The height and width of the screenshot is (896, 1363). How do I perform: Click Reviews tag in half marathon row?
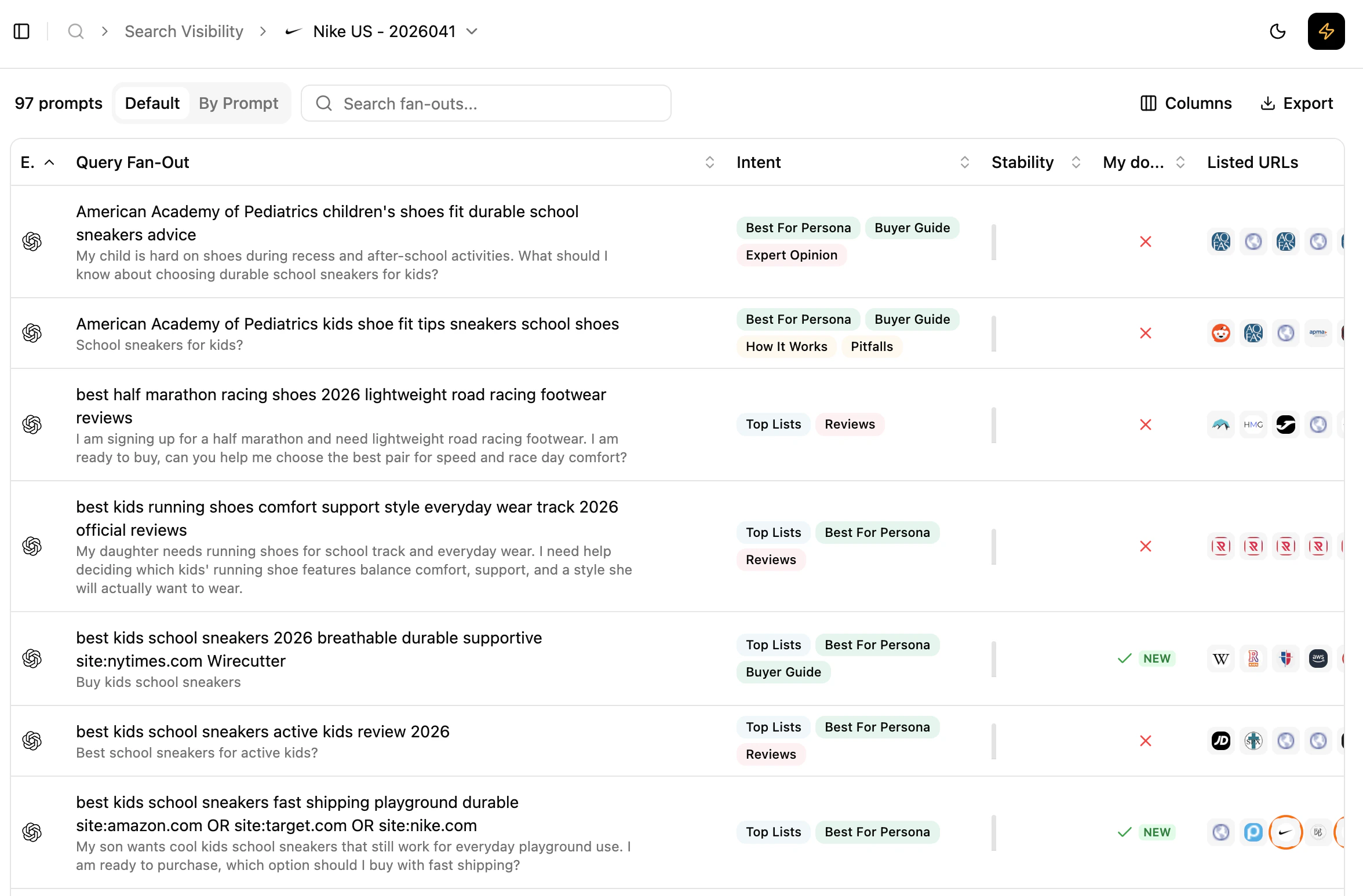pyautogui.click(x=850, y=424)
